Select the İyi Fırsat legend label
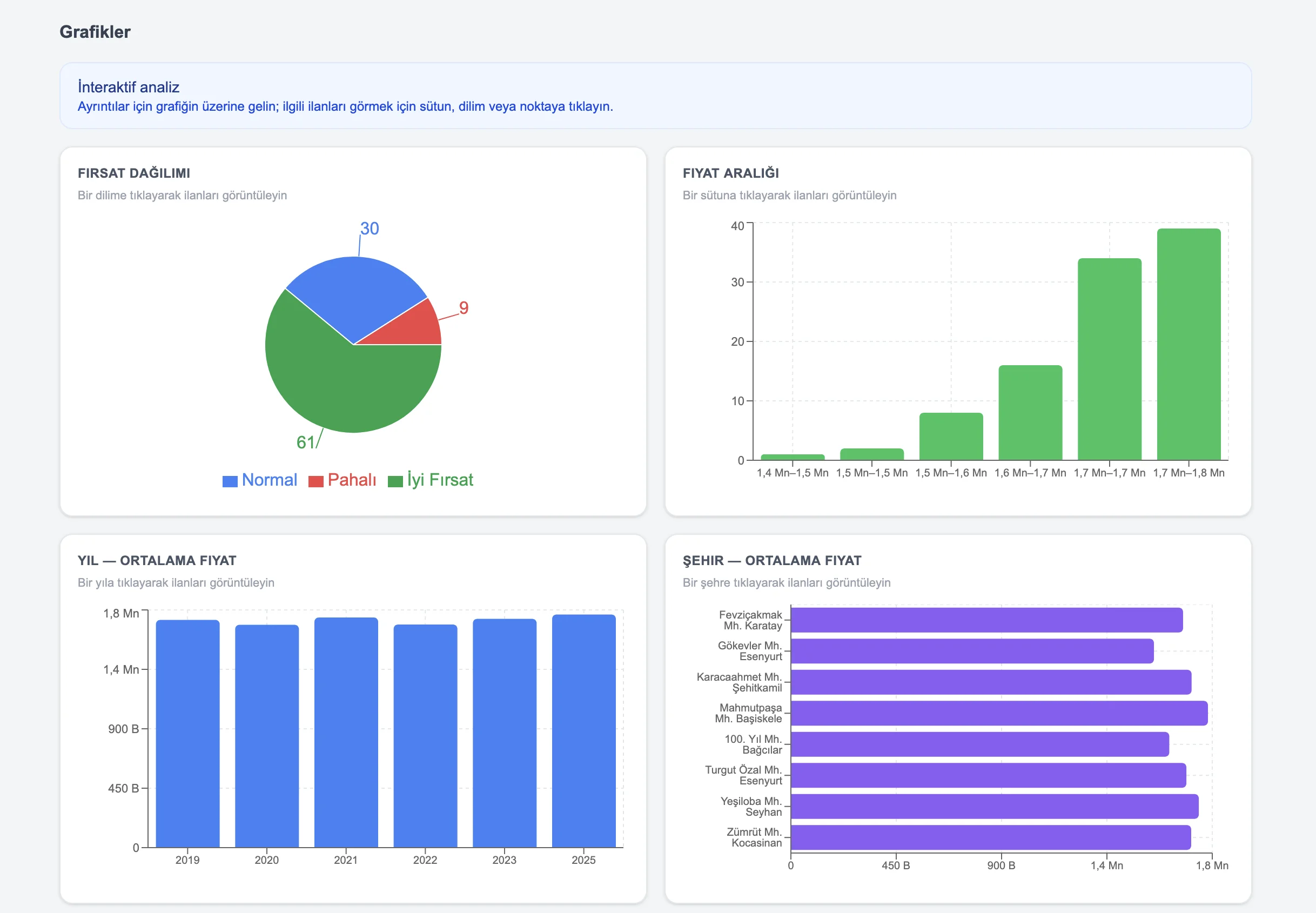This screenshot has height=913, width=1316. [440, 480]
